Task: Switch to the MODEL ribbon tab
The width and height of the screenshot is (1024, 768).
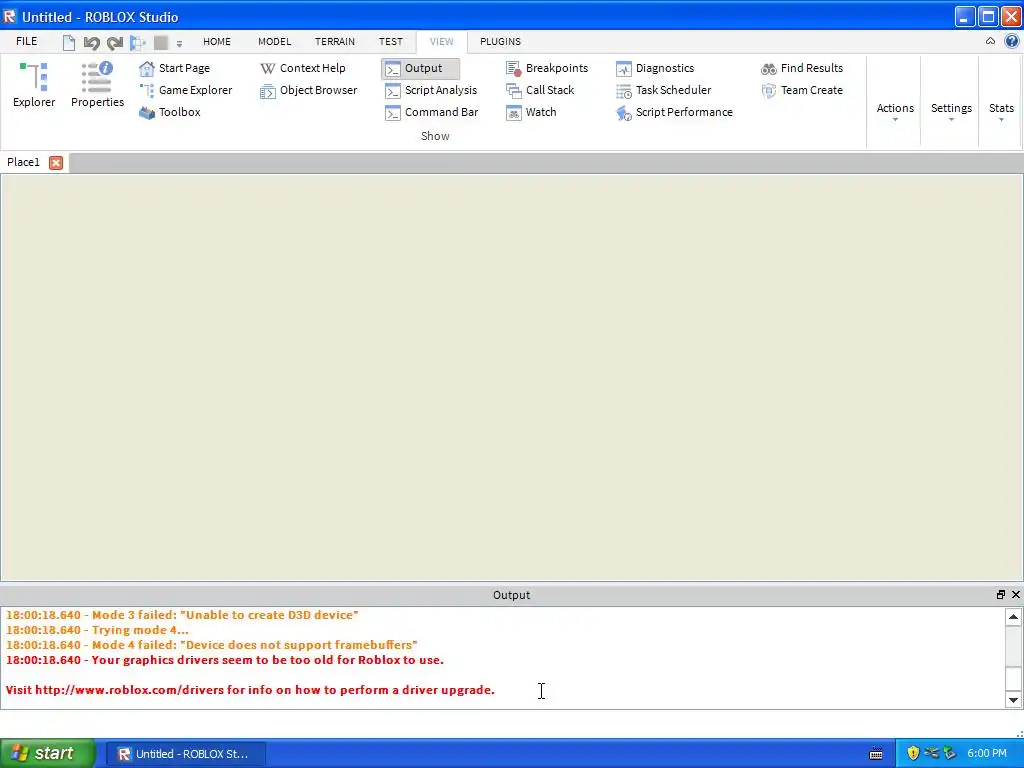Action: 274,41
